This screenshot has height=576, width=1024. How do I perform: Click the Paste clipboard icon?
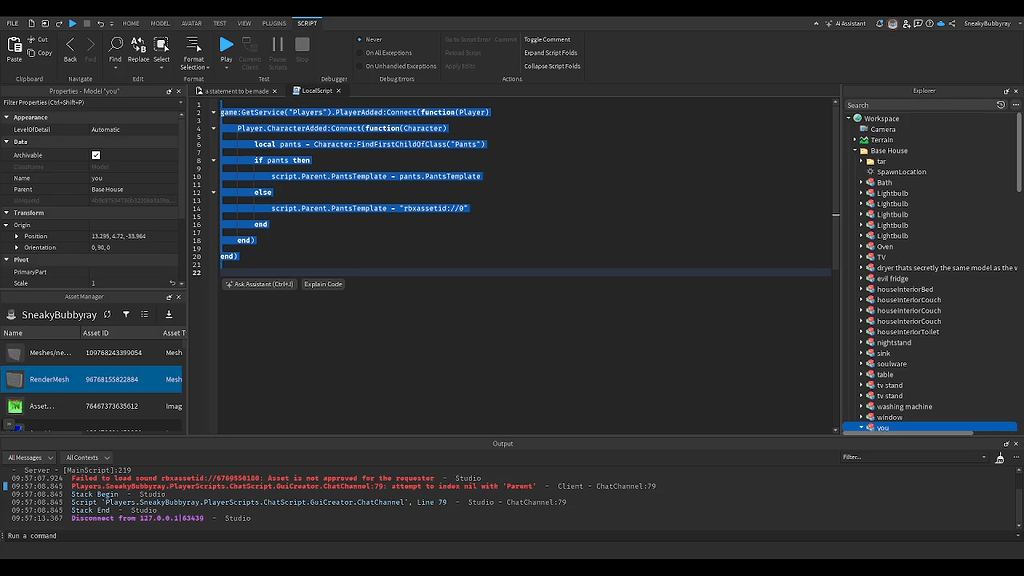tap(14, 44)
